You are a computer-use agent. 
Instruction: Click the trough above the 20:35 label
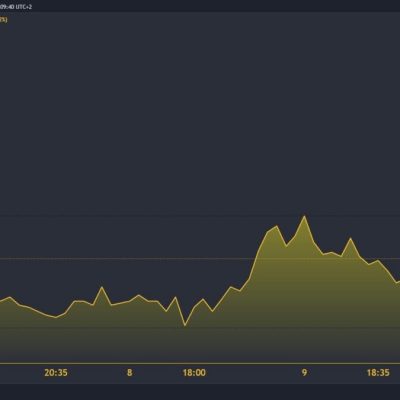(56, 317)
